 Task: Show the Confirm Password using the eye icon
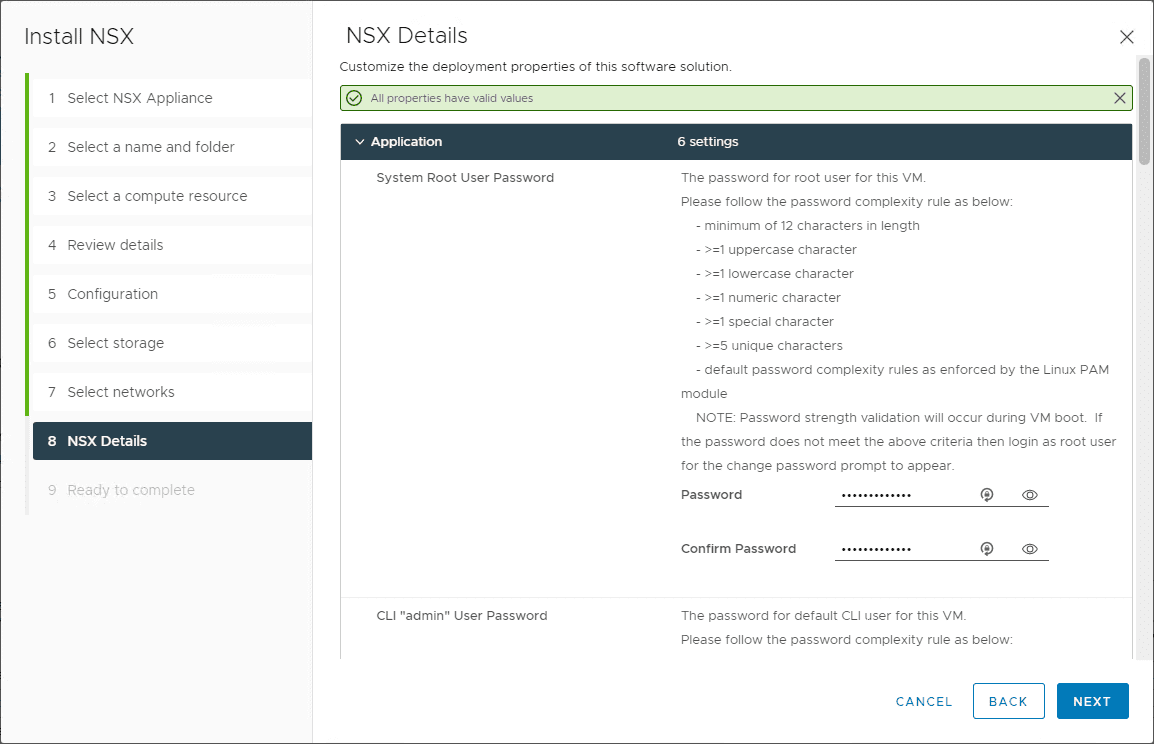coord(1030,548)
